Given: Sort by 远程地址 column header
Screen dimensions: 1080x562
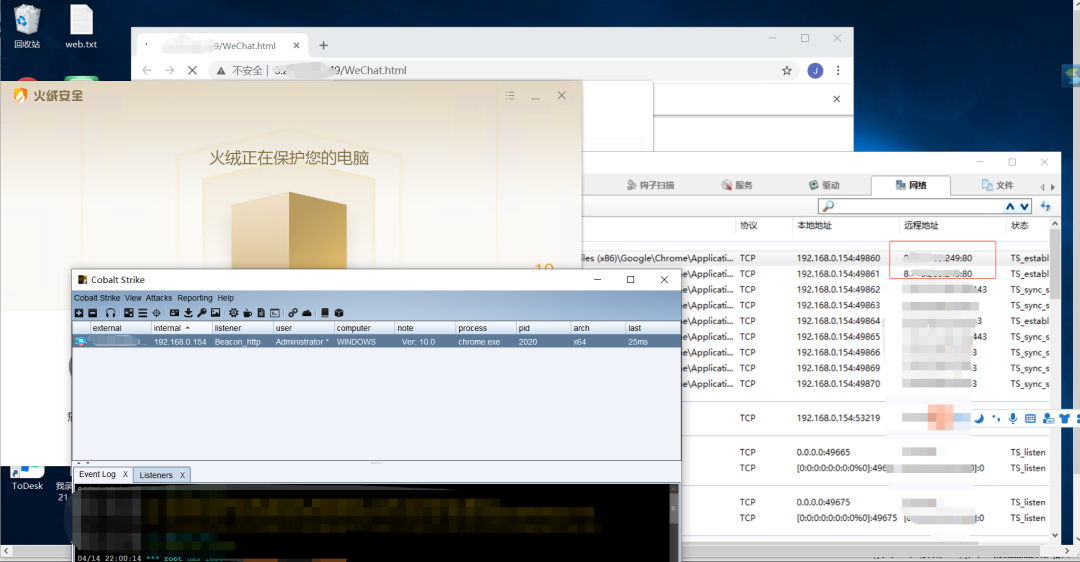Looking at the screenshot, I should click(x=921, y=225).
